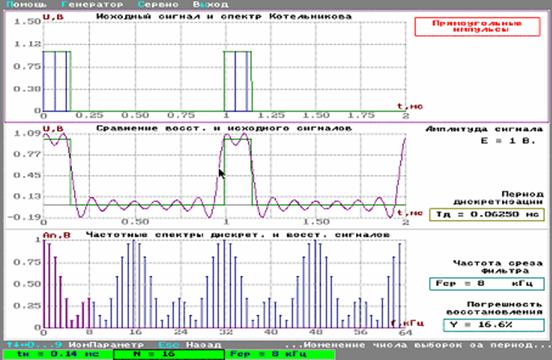Open the Сервис menu
This screenshot has width=552, height=360.
click(158, 5)
